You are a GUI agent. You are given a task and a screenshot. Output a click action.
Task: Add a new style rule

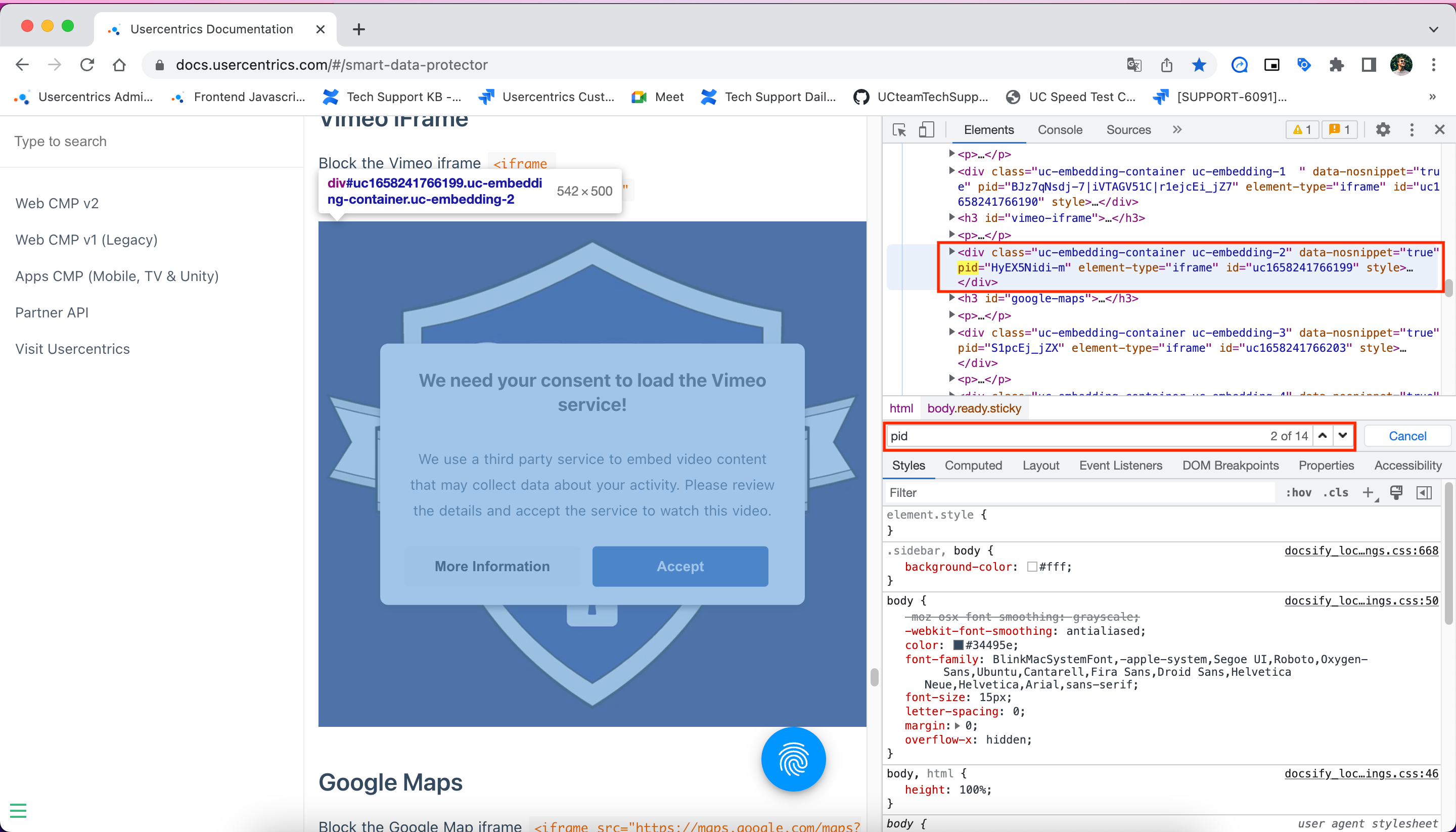point(1368,492)
